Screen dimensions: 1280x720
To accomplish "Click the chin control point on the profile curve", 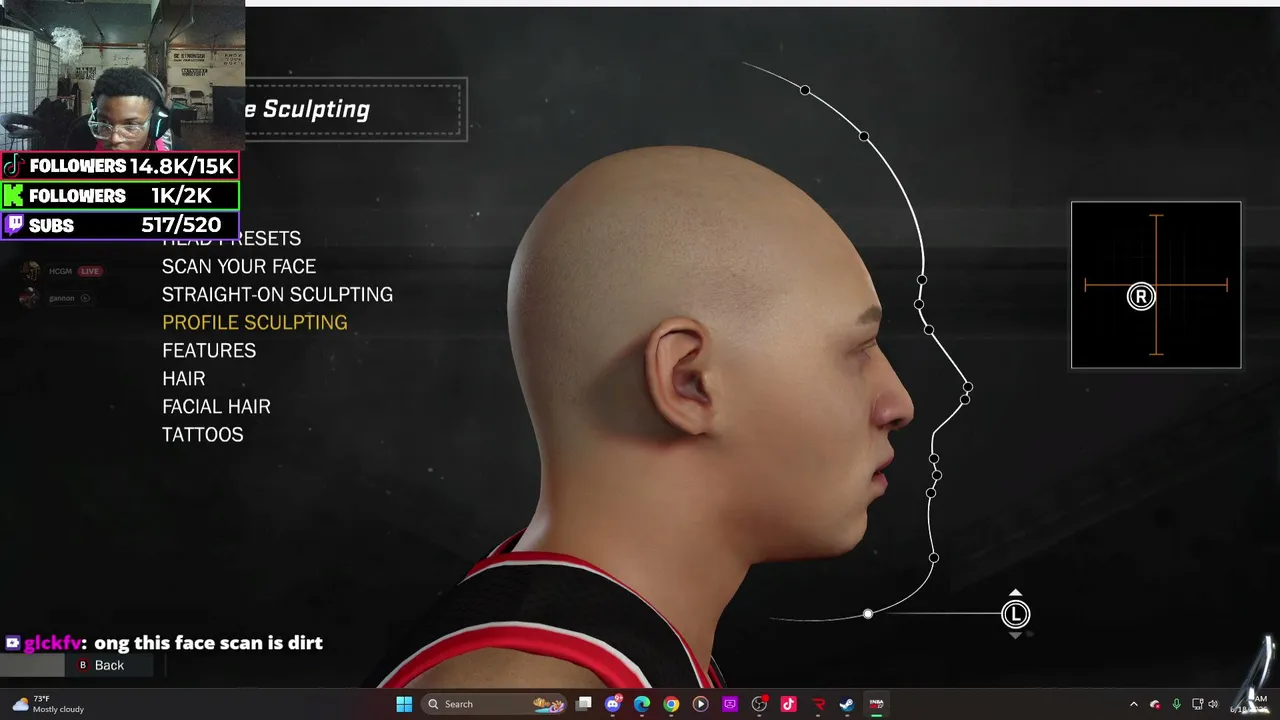I will coord(933,558).
